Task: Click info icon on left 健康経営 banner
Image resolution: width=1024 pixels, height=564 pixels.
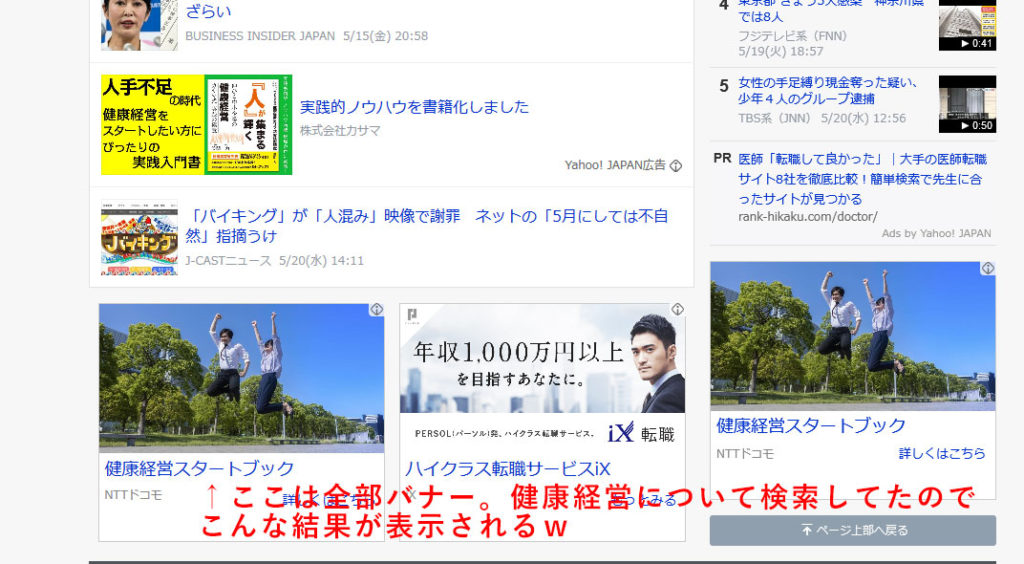Action: (x=376, y=310)
